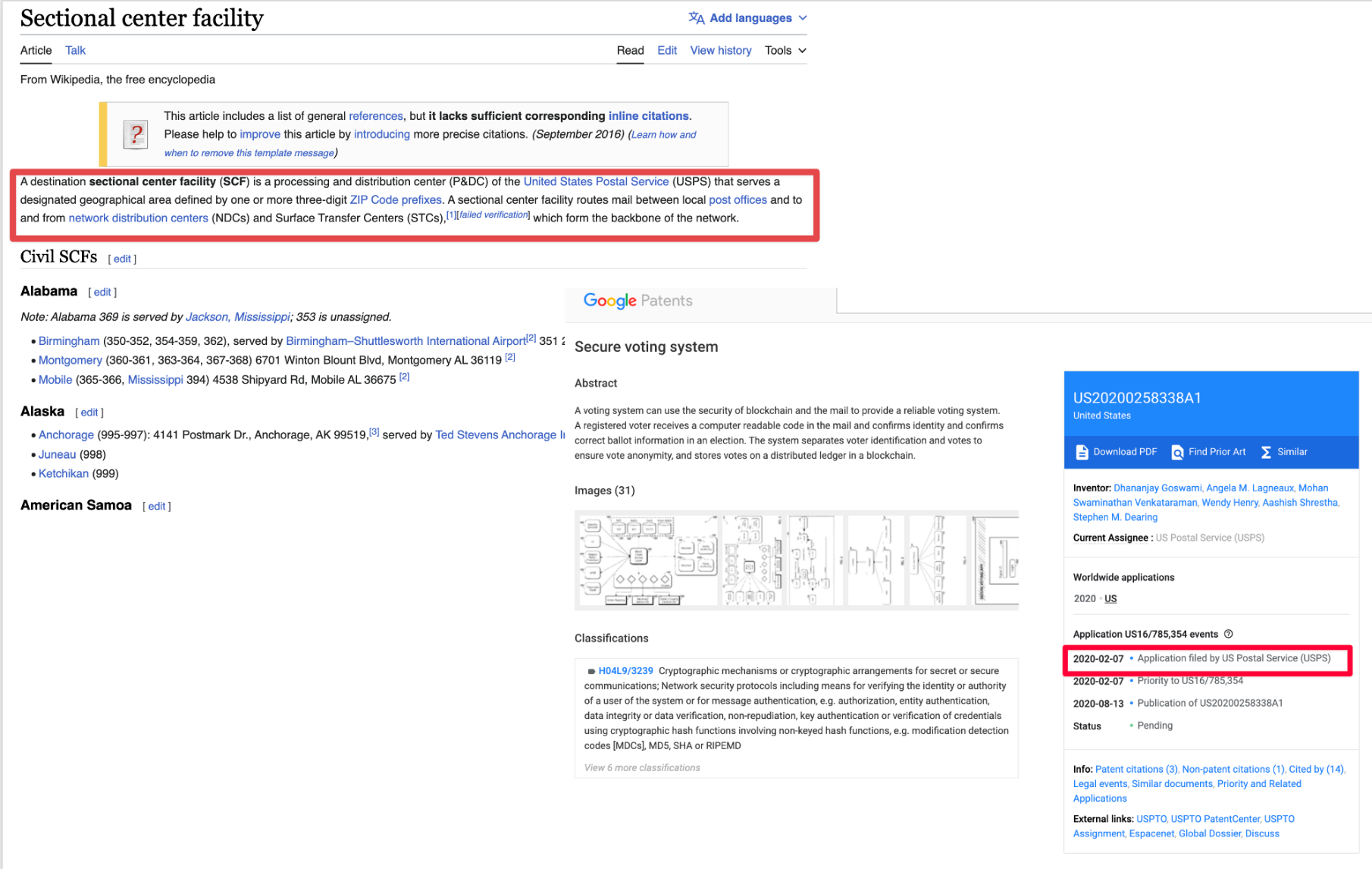
Task: Follow the post offices link
Action: (x=738, y=199)
